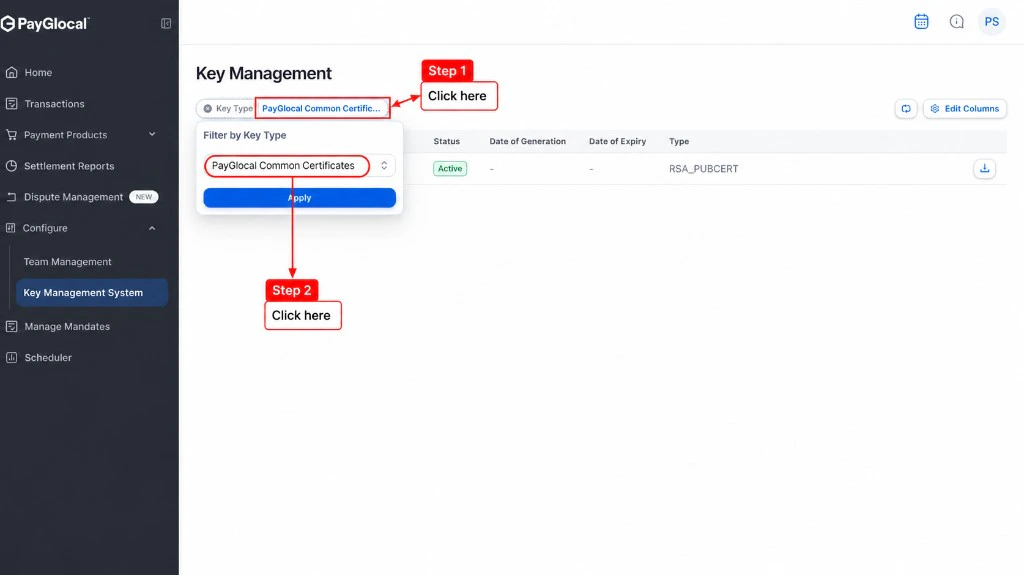The width and height of the screenshot is (1024, 575).
Task: Click the Payment Products cart icon
Action: tap(11, 135)
